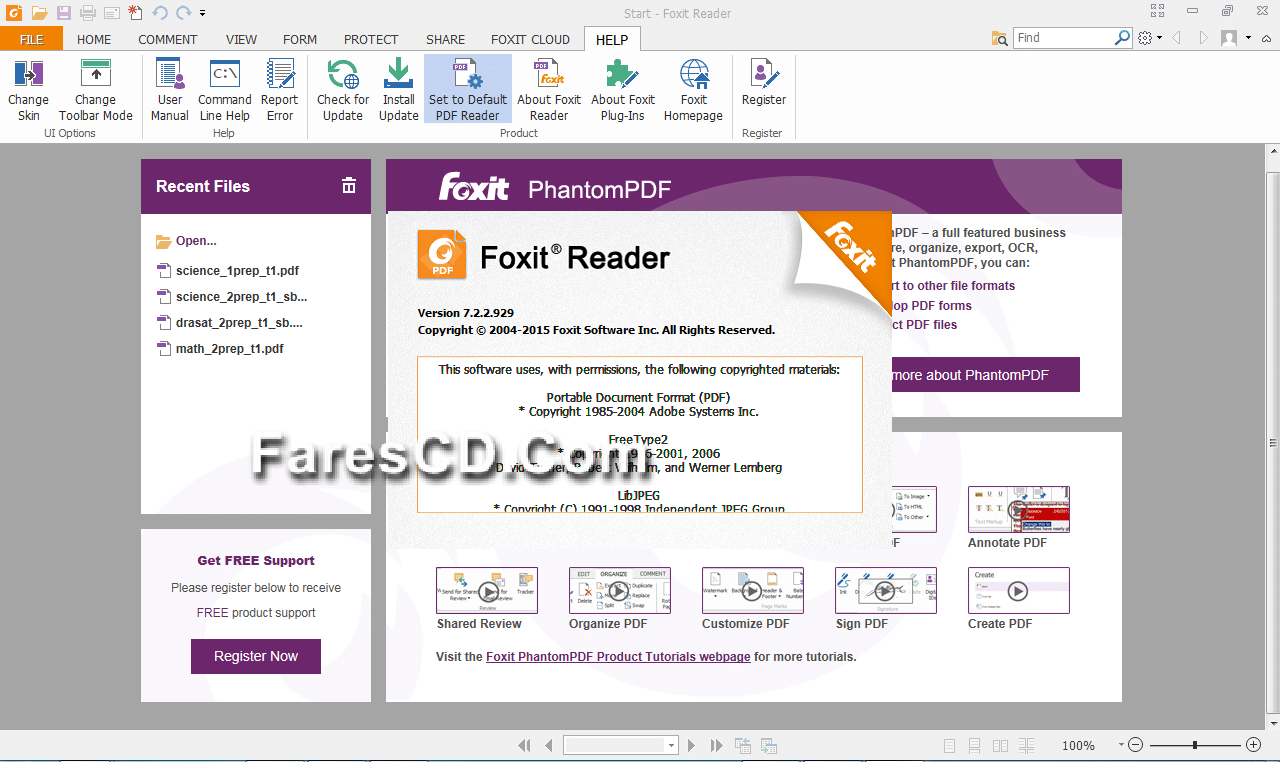
Task: Click Install Update icon
Action: tap(398, 74)
